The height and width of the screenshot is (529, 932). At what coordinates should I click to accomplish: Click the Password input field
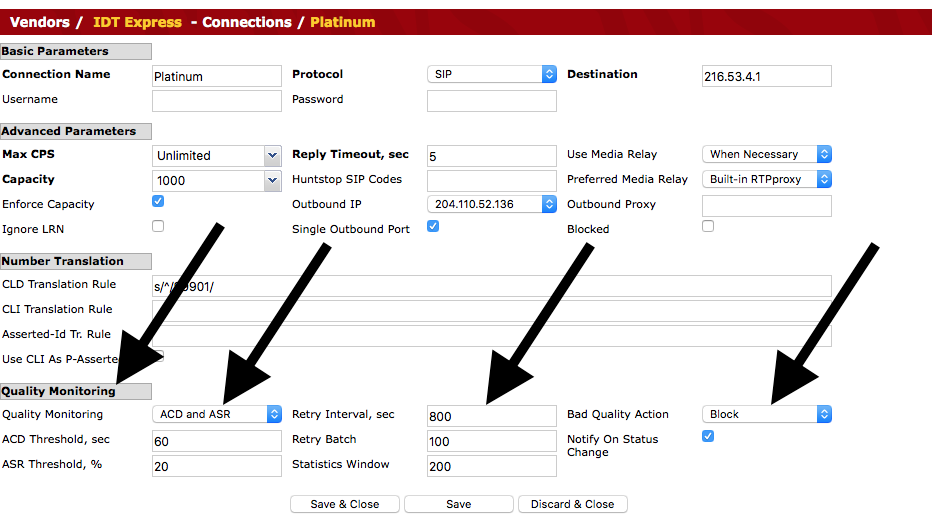tap(492, 101)
